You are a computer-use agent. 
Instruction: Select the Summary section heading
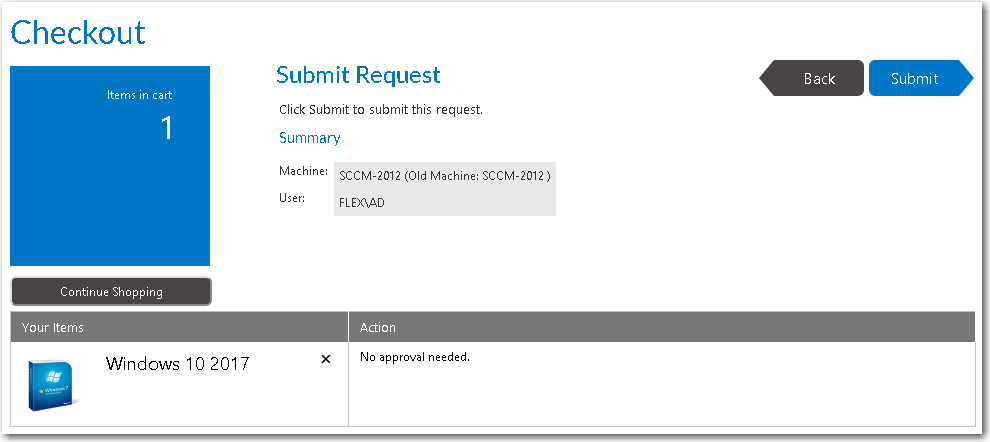[x=310, y=138]
